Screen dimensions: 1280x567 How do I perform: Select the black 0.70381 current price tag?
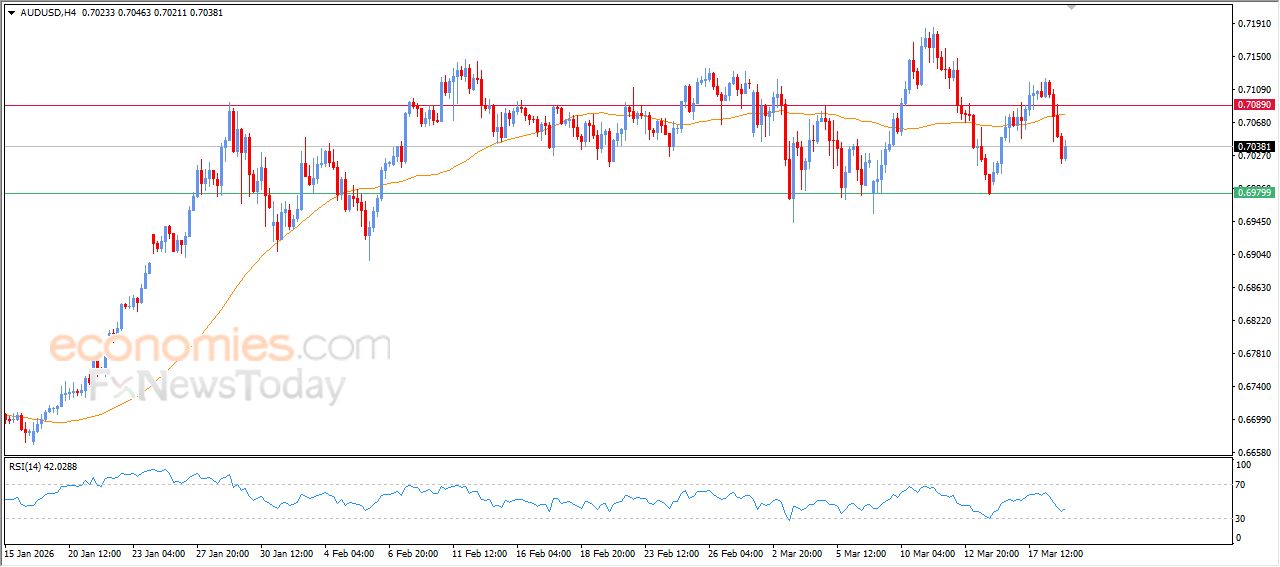(1254, 146)
